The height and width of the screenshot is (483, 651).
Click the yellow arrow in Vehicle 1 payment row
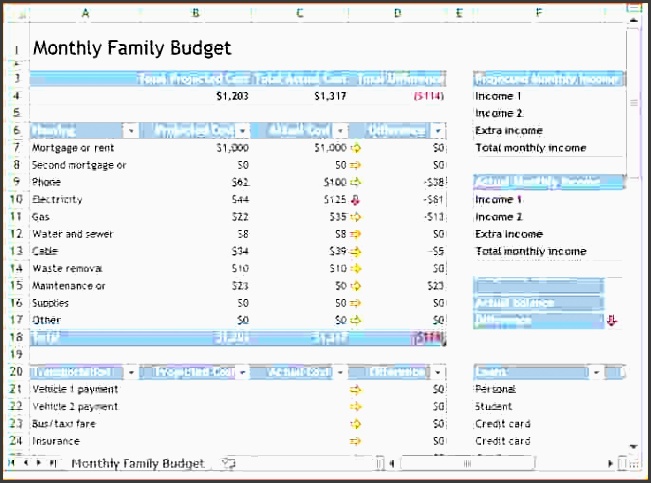(x=354, y=389)
